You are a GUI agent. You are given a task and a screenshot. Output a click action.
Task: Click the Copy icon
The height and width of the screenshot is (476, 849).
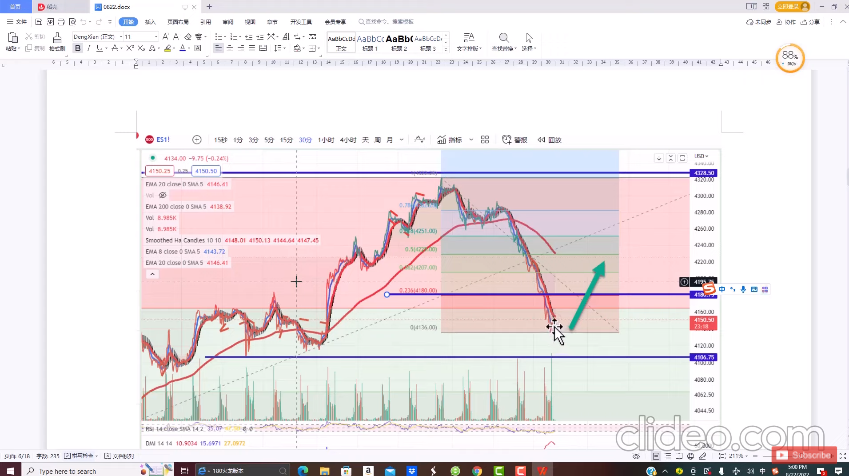point(29,48)
